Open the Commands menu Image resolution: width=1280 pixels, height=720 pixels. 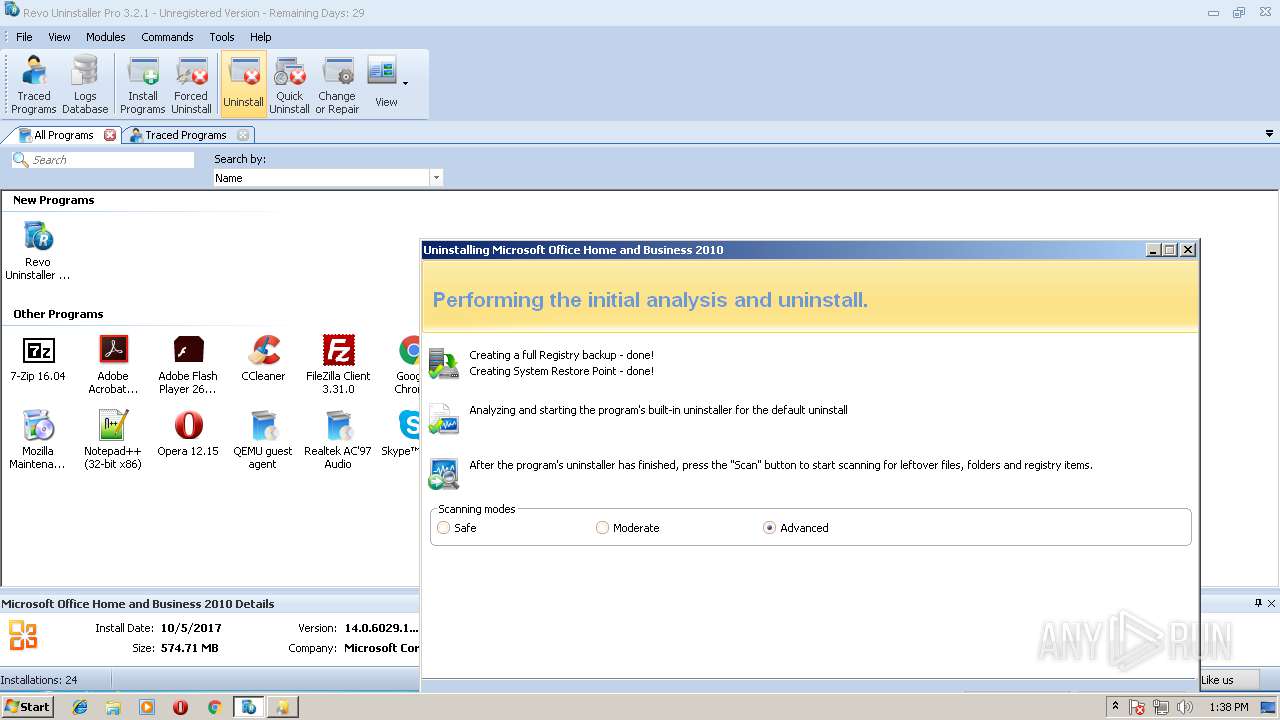point(167,37)
